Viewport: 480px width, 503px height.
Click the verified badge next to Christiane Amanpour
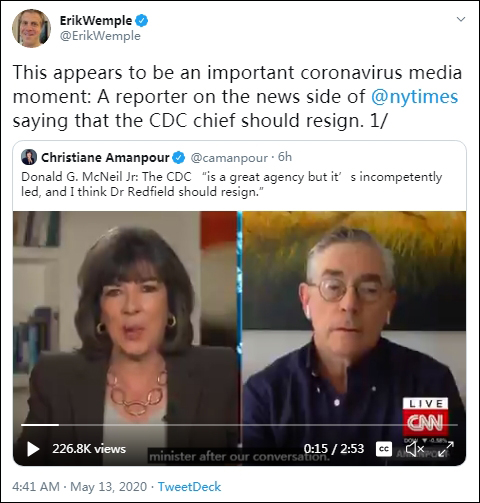coord(179,157)
